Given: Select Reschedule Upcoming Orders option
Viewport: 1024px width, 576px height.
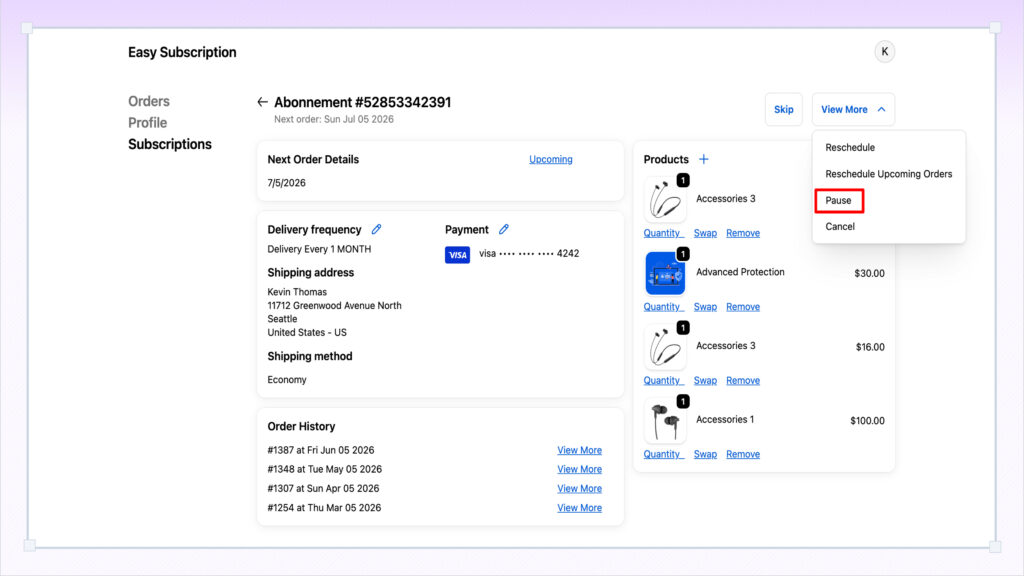Looking at the screenshot, I should coord(888,174).
